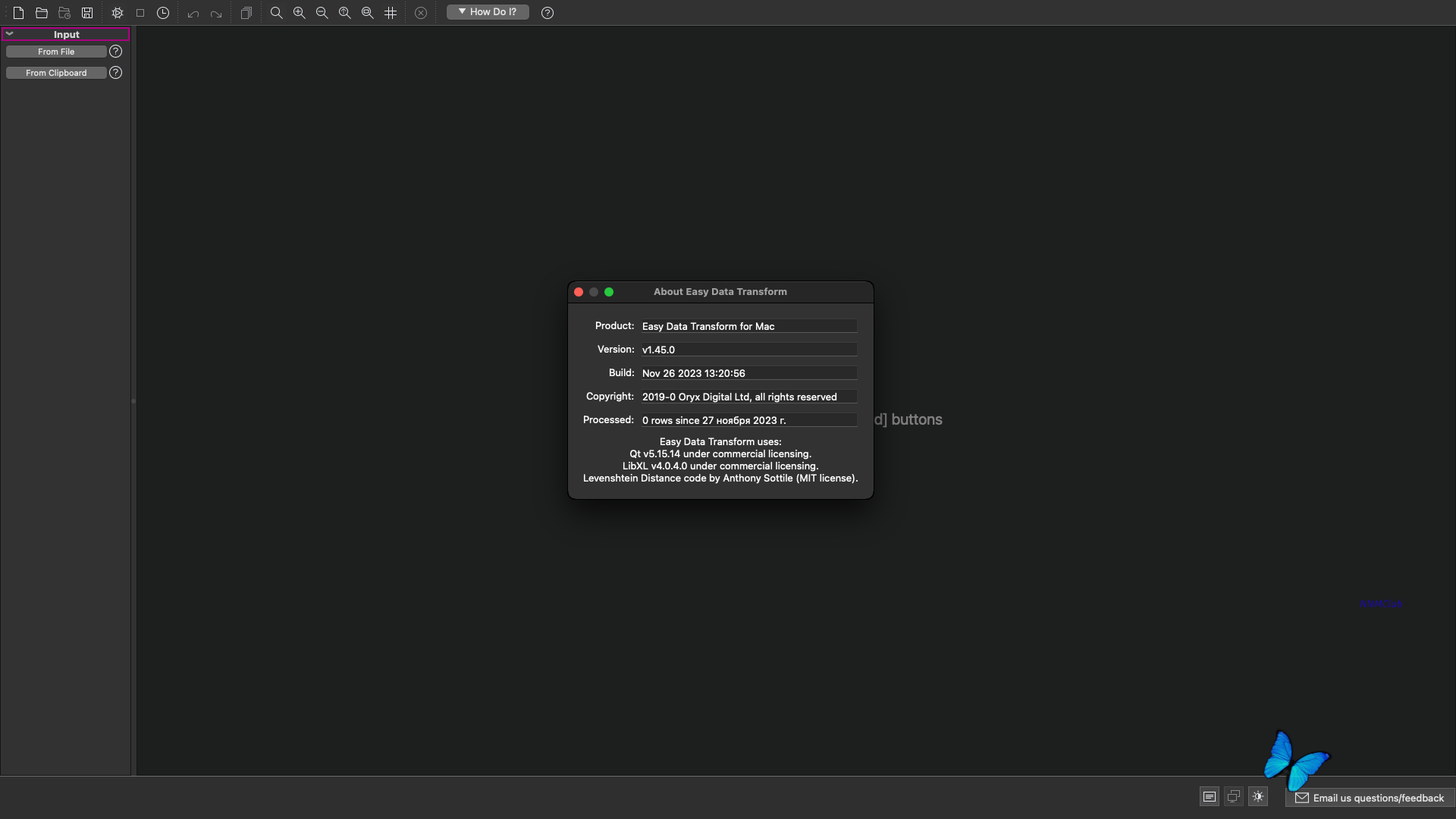Create a new file from toolbar
1456x819 pixels.
point(19,13)
